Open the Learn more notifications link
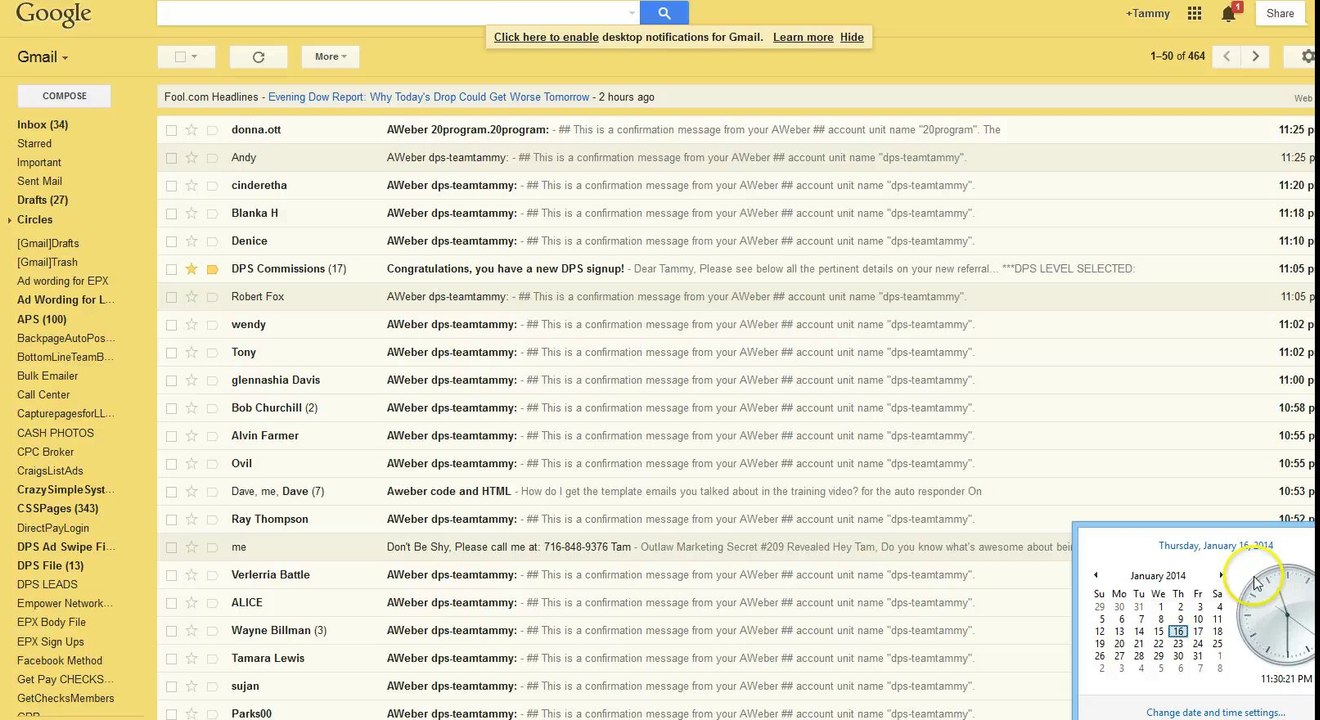Screen dimensions: 1320x720 (803, 37)
